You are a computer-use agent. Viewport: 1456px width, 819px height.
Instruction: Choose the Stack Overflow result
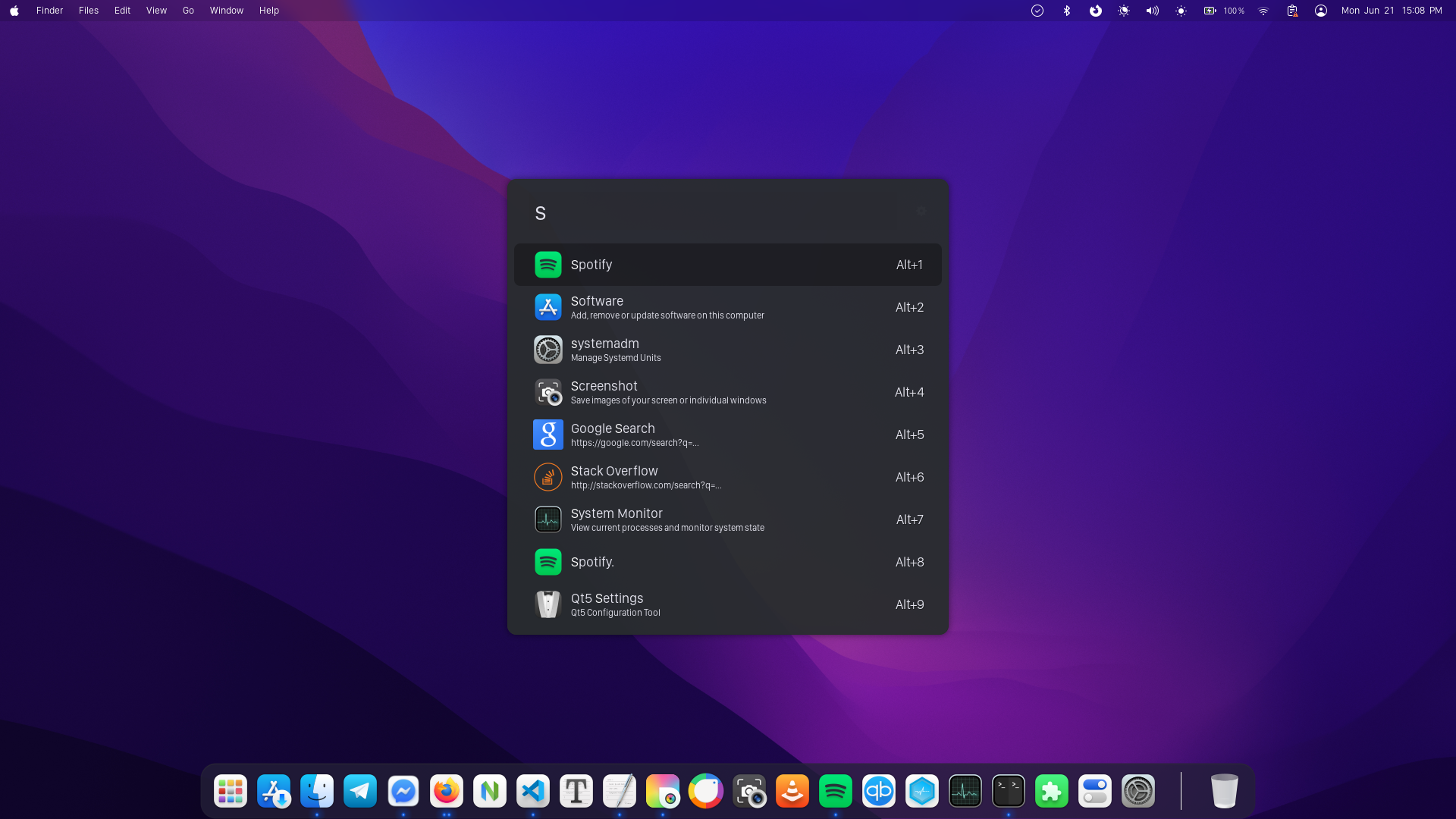pos(728,477)
